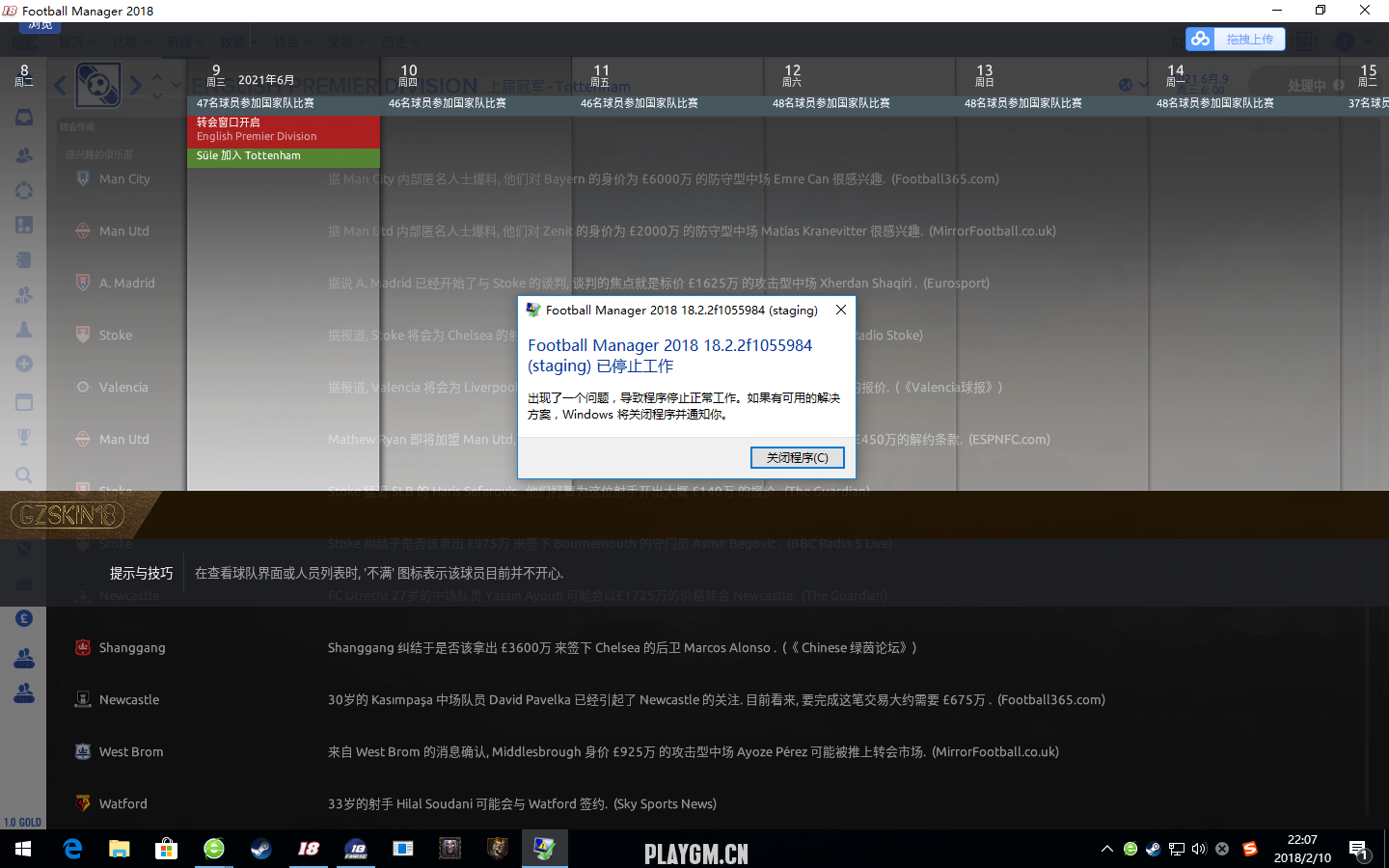1389x868 pixels.
Task: Open the 奖项 menu
Action: tap(346, 42)
